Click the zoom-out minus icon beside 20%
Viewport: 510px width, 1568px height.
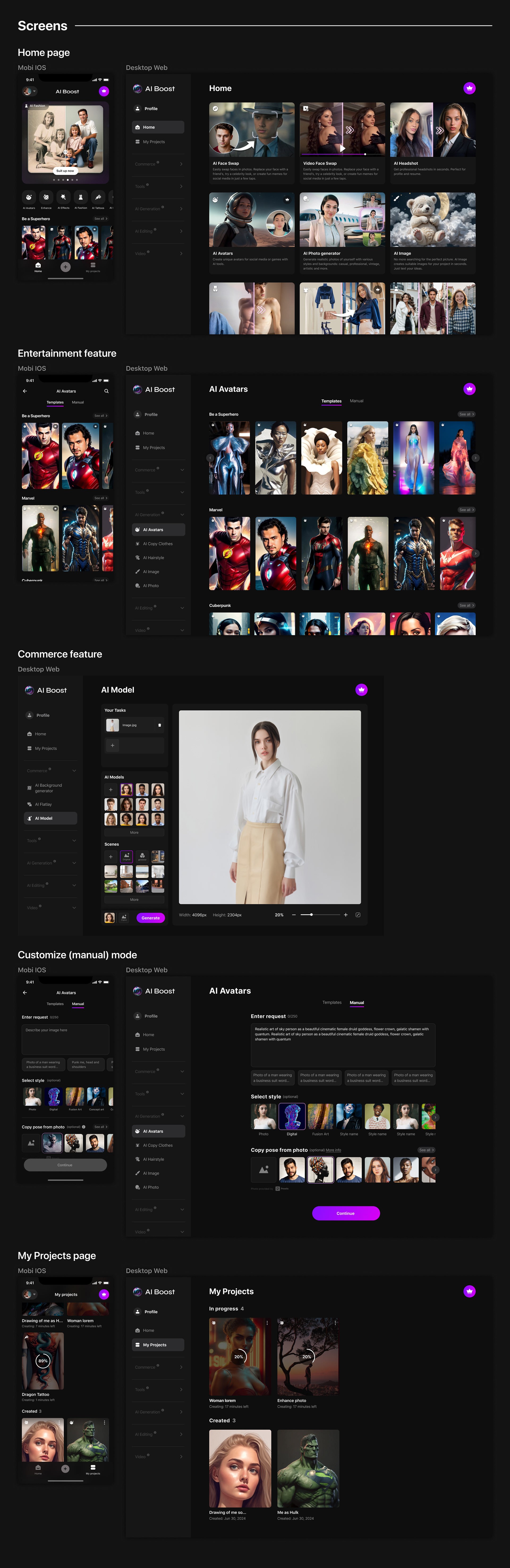(x=294, y=915)
